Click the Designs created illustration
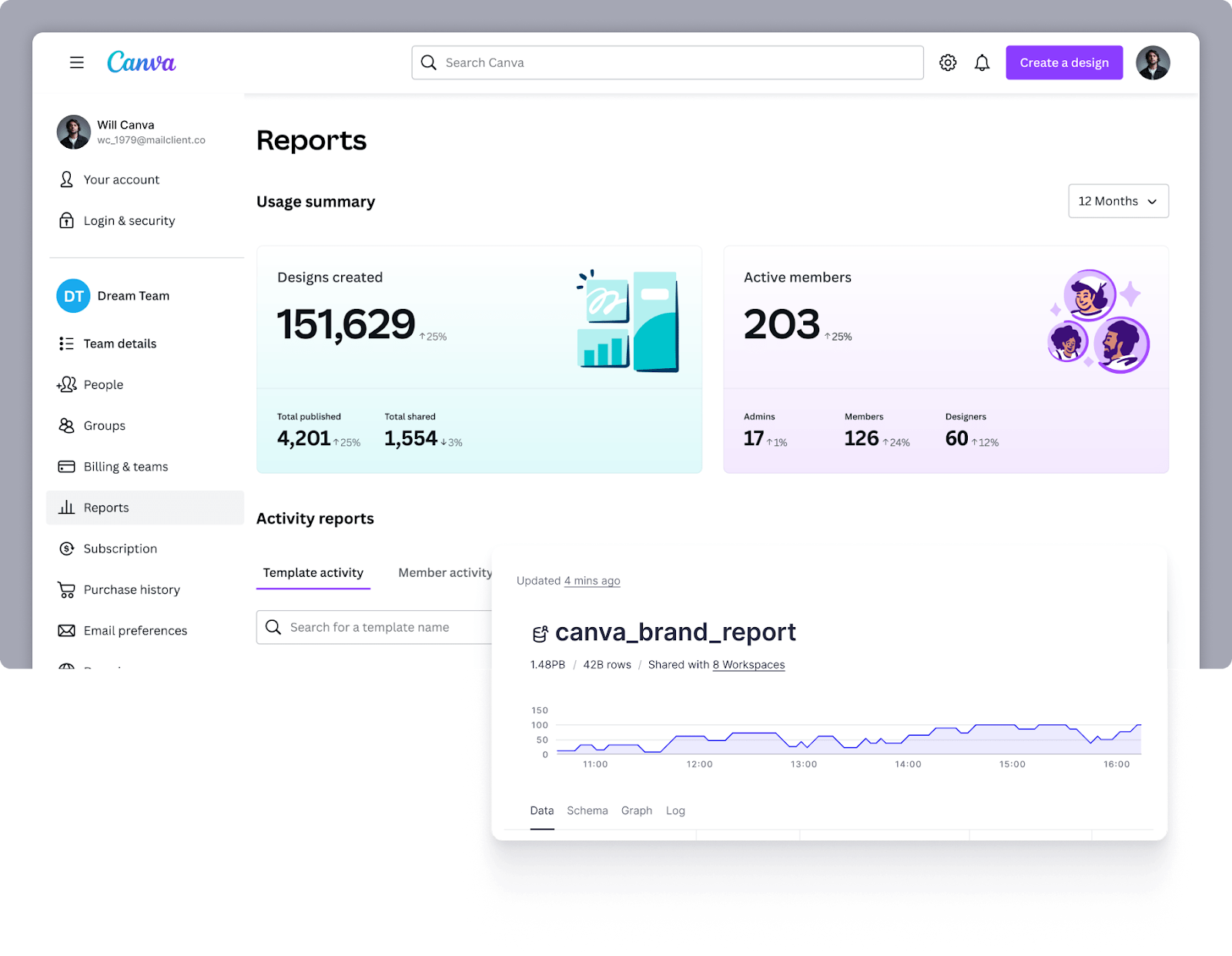The height and width of the screenshot is (956, 1232). pos(628,321)
